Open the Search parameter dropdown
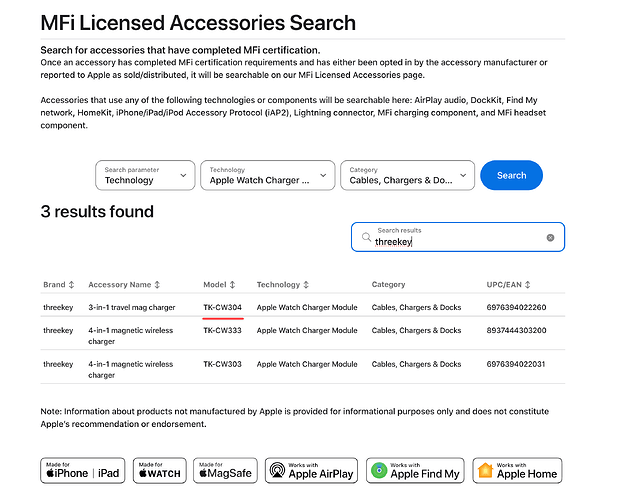This screenshot has height=500, width=618. 144,176
